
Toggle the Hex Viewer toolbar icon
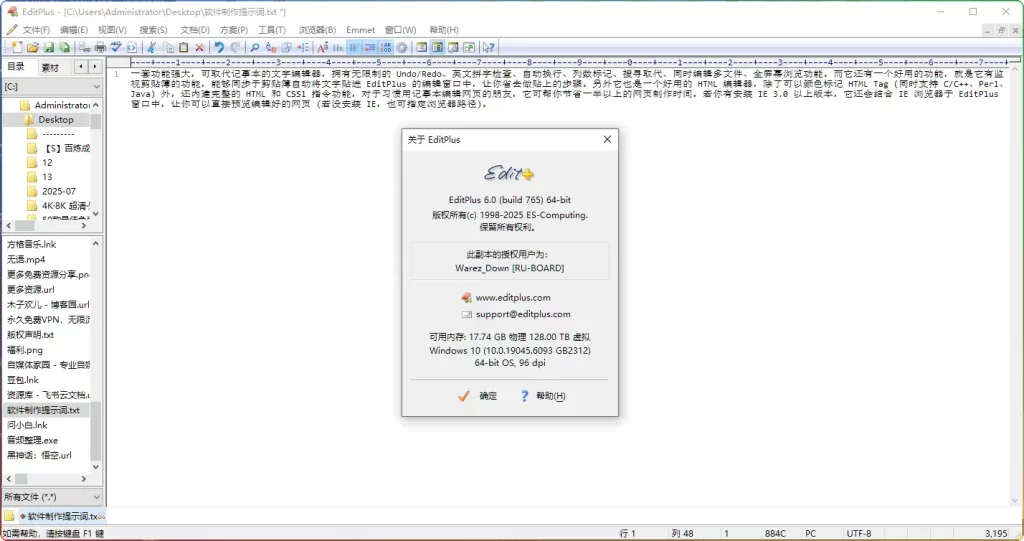click(x=338, y=47)
